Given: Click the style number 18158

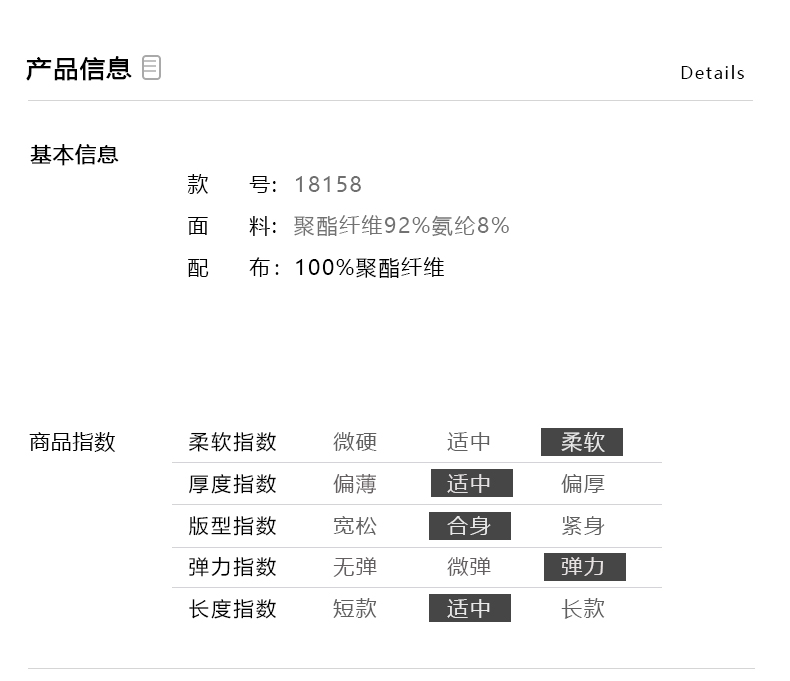Looking at the screenshot, I should (x=328, y=185).
